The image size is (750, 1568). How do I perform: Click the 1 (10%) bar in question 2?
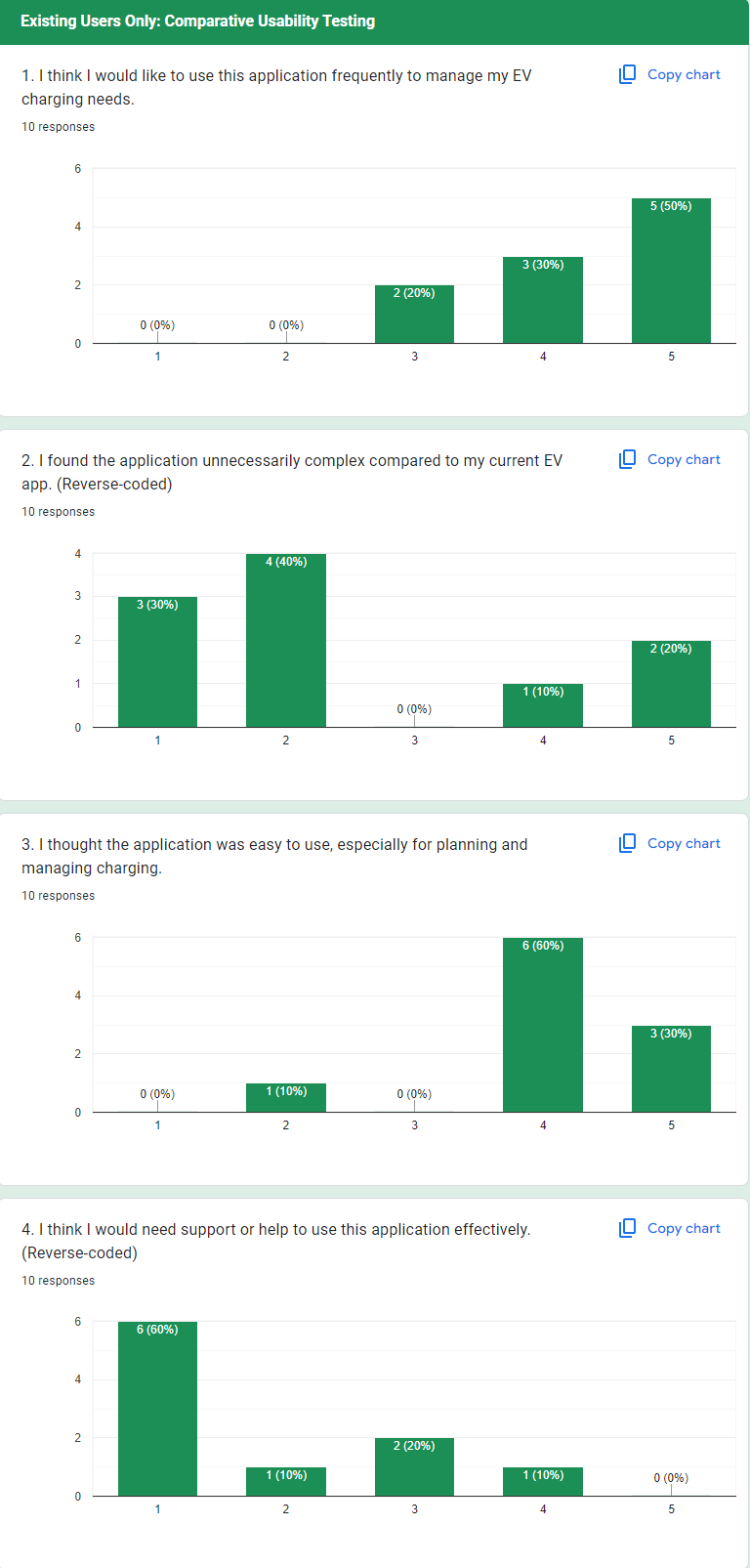click(543, 705)
